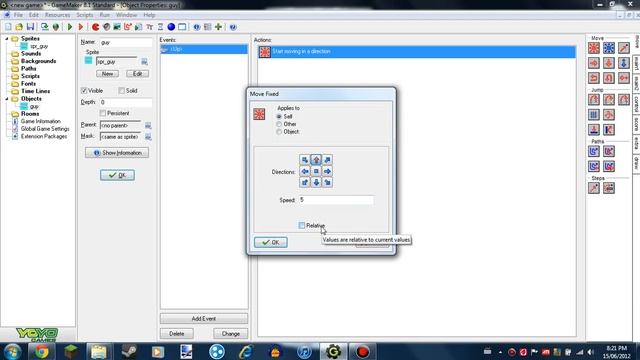The height and width of the screenshot is (360, 640).
Task: Switch to the score actions tab
Action: (636, 124)
